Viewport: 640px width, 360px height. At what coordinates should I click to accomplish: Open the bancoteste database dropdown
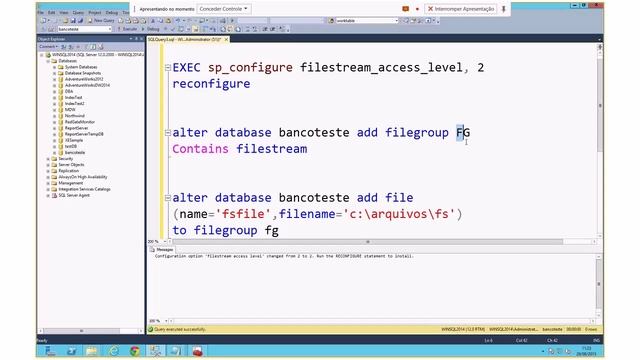[x=84, y=29]
